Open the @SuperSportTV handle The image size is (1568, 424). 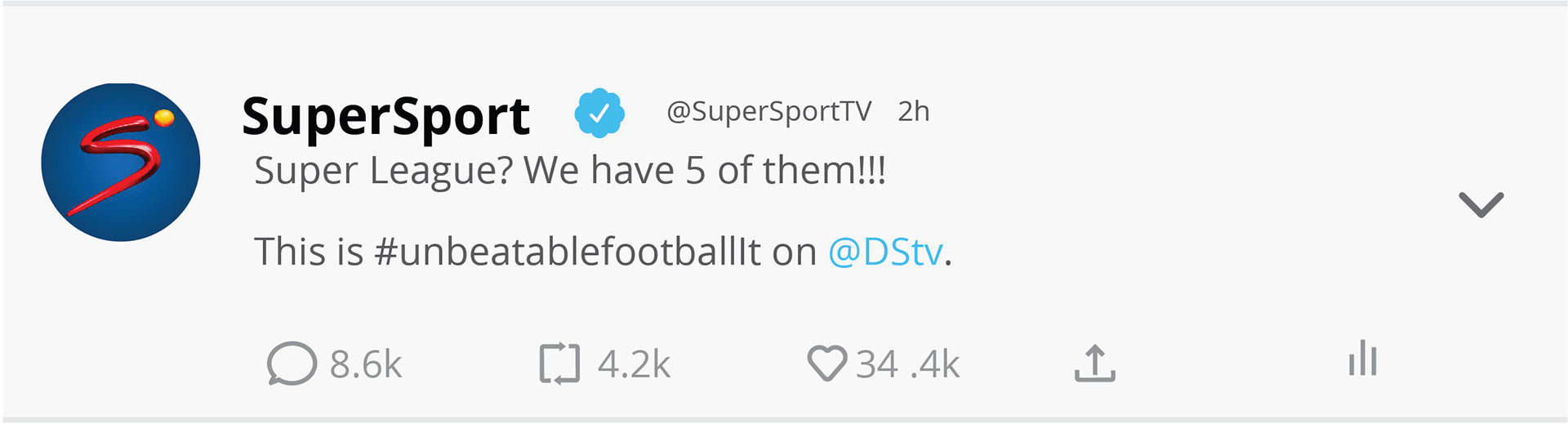(768, 111)
